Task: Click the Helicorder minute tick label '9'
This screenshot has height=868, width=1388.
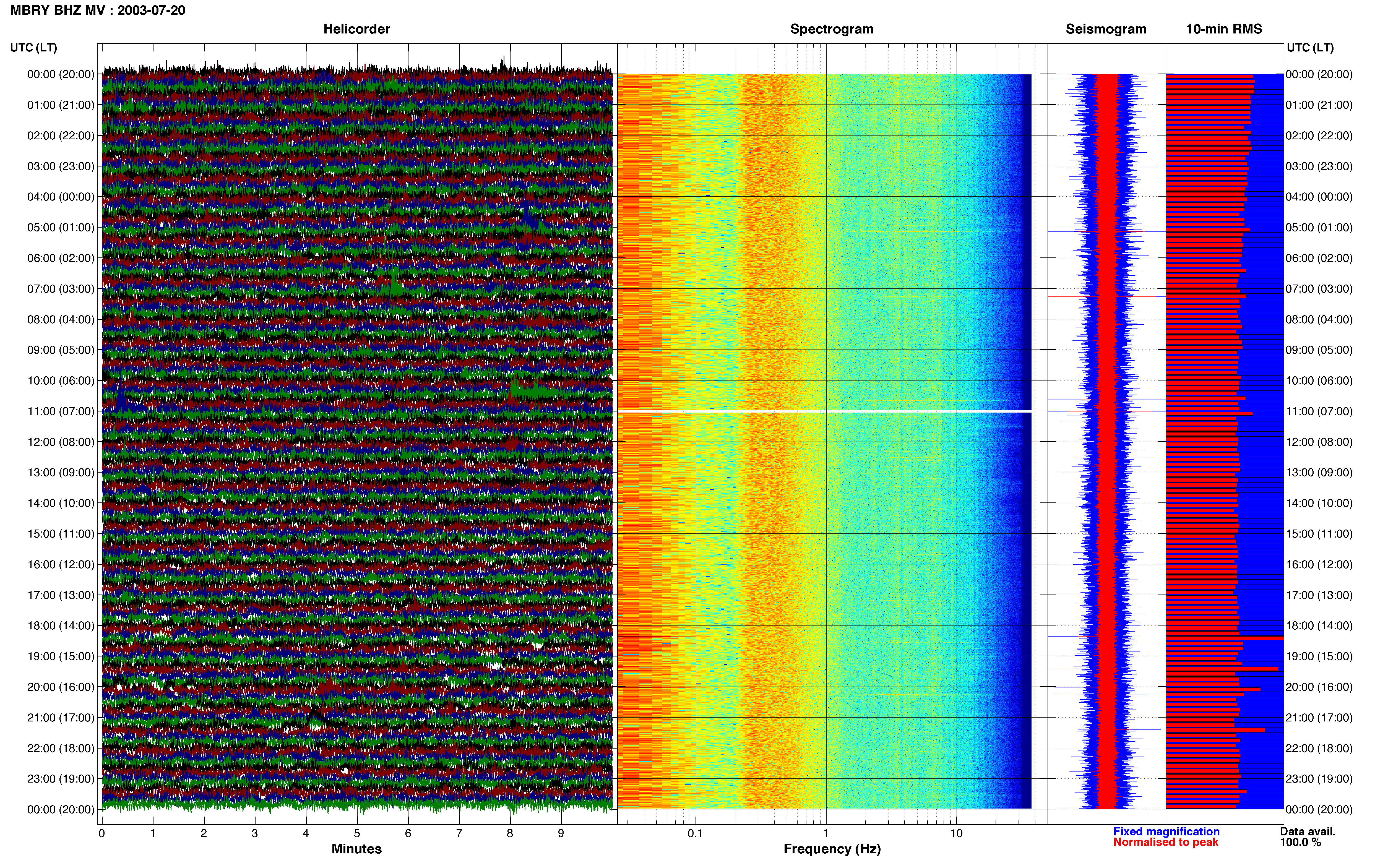Action: coord(561,833)
